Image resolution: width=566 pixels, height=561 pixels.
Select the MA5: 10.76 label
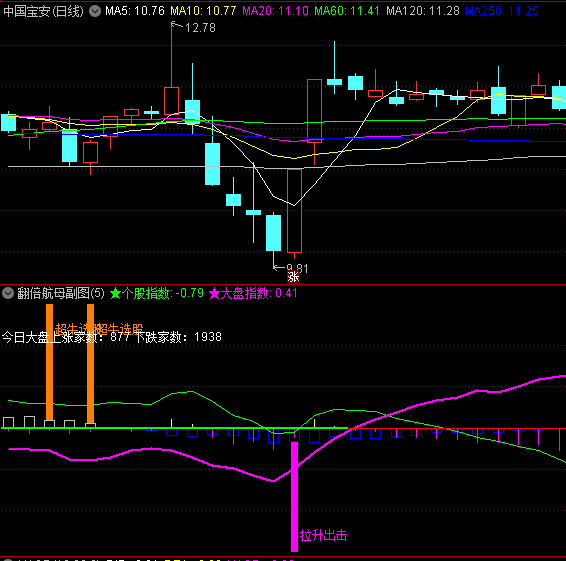pos(135,11)
